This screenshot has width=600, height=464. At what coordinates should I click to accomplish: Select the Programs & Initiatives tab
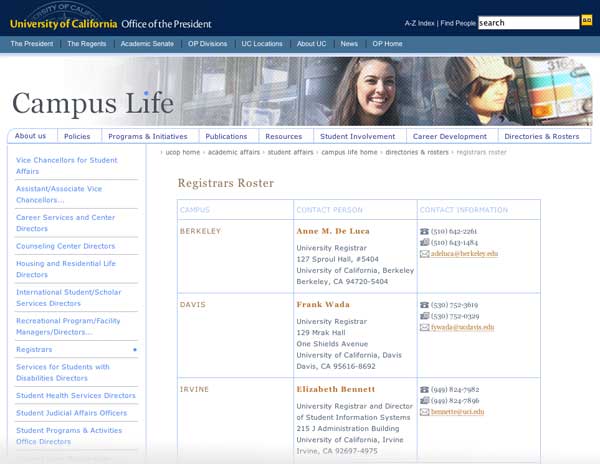(148, 136)
